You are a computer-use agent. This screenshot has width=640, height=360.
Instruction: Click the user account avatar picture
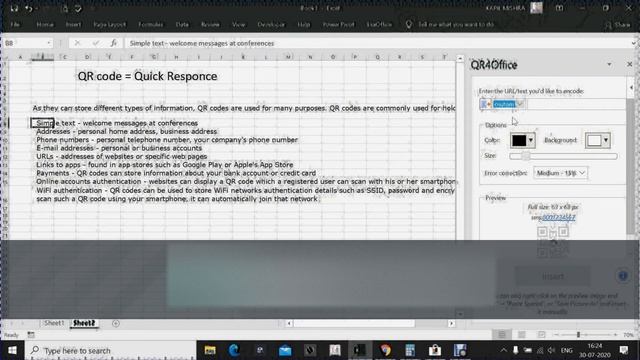(536, 8)
